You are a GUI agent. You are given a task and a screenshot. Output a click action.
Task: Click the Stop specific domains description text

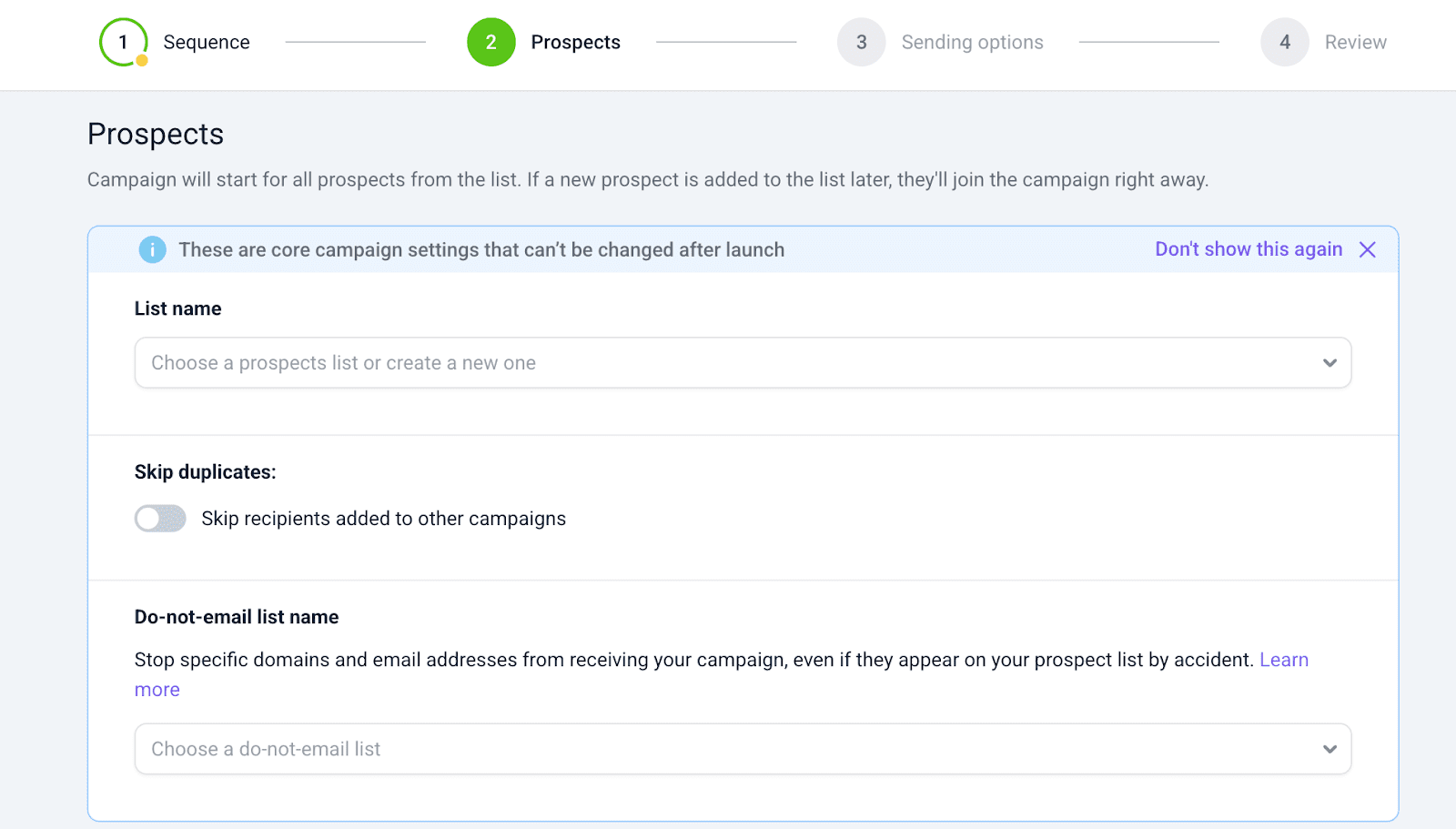(694, 660)
